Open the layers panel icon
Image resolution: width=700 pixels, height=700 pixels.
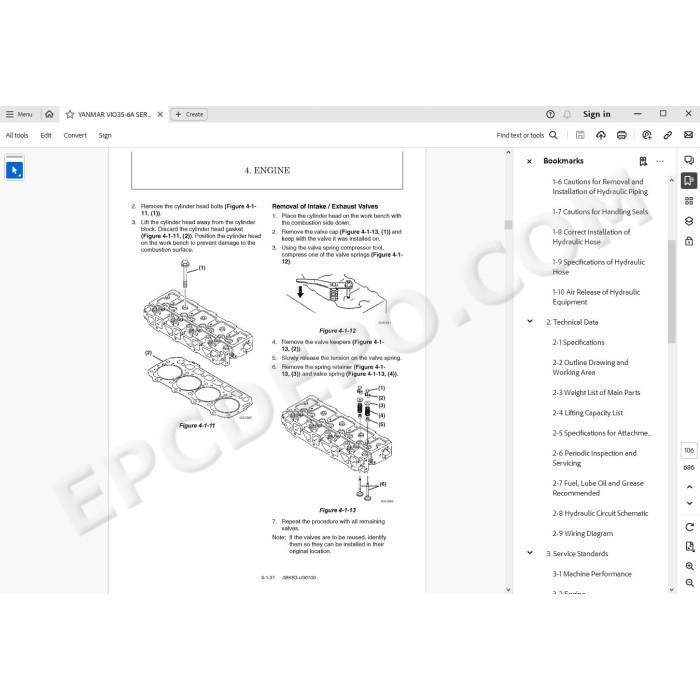tap(689, 221)
